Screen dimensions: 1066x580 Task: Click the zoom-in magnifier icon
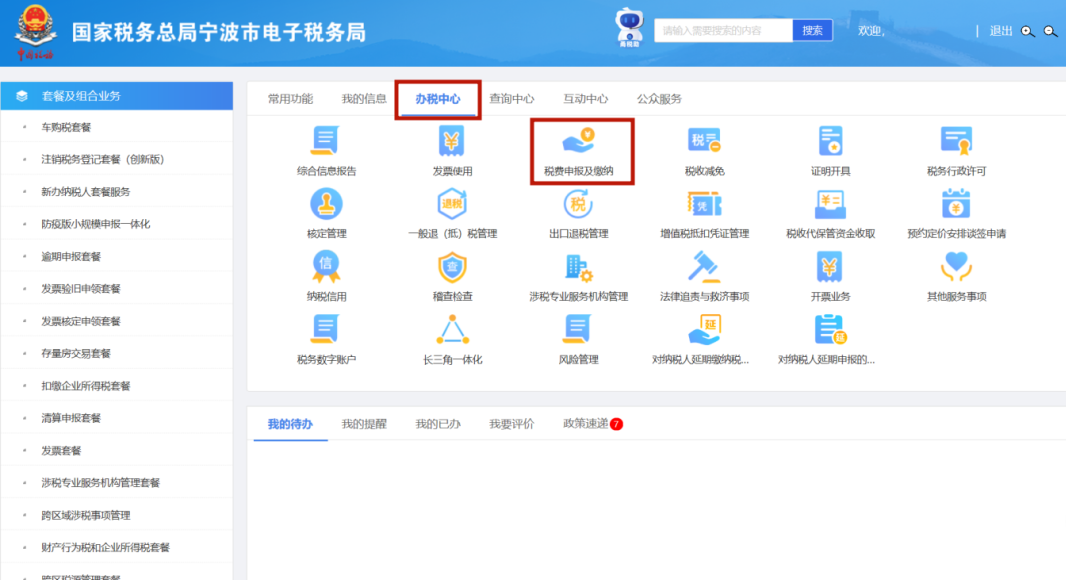point(1027,31)
